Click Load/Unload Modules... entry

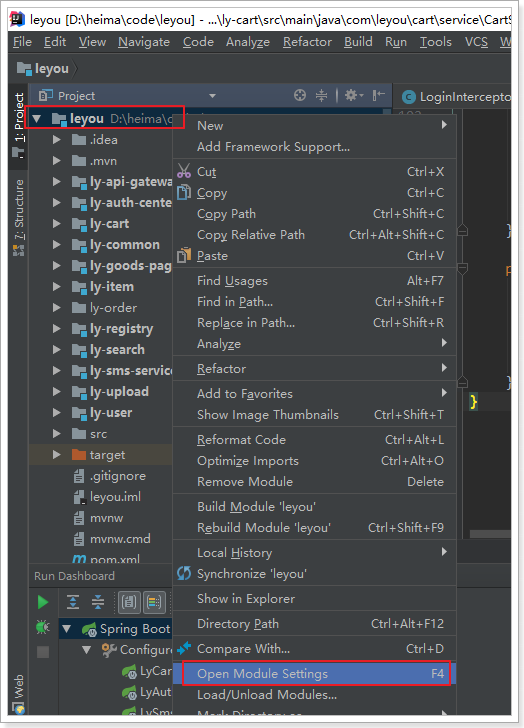(315, 695)
